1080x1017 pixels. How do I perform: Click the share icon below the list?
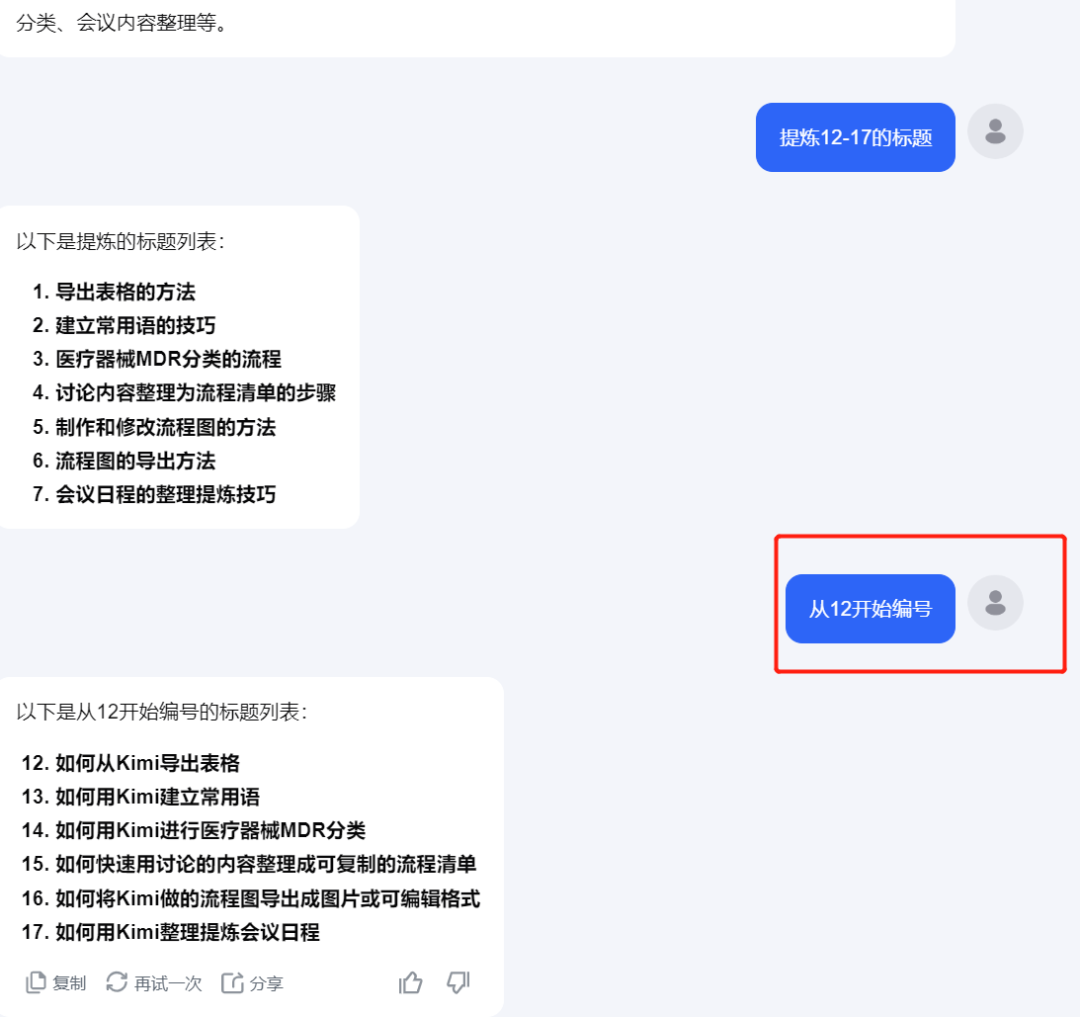click(x=232, y=983)
